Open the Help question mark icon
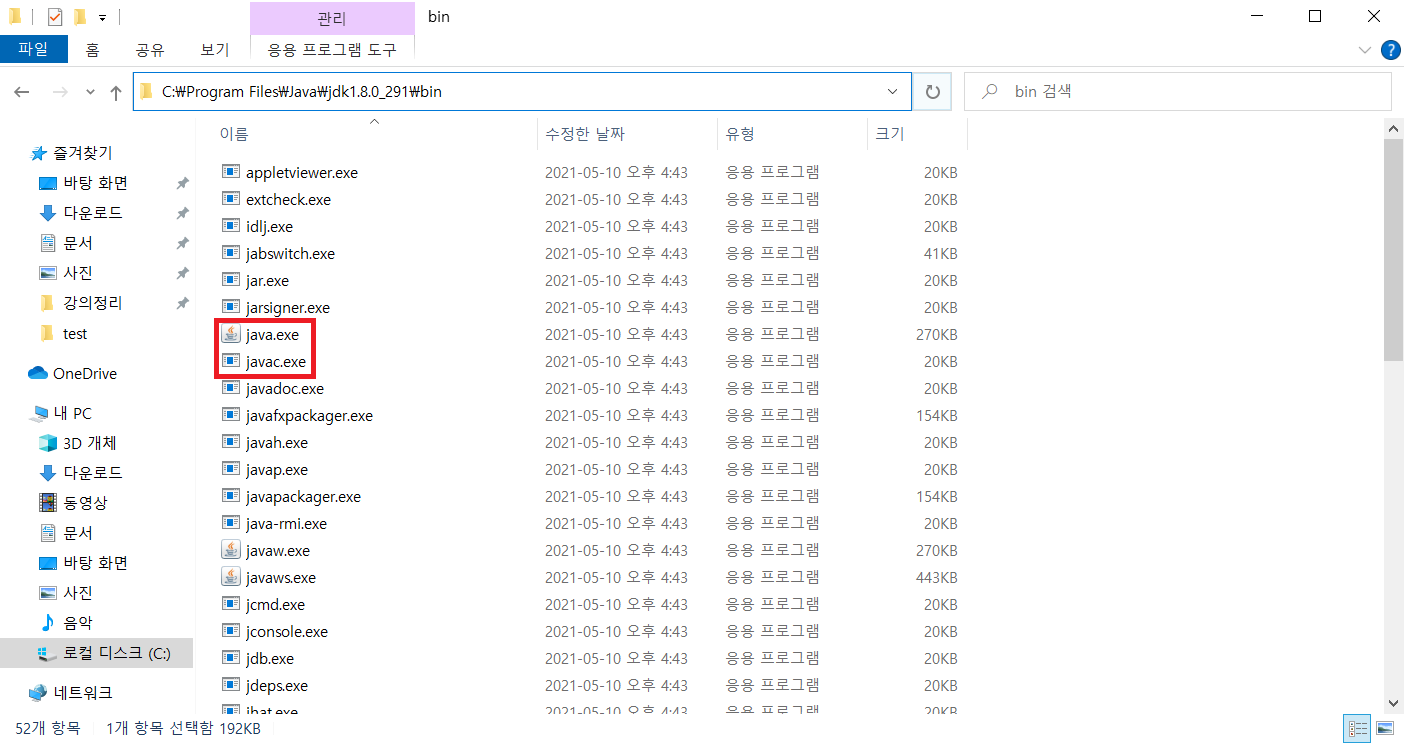The image size is (1405, 744). click(1390, 50)
